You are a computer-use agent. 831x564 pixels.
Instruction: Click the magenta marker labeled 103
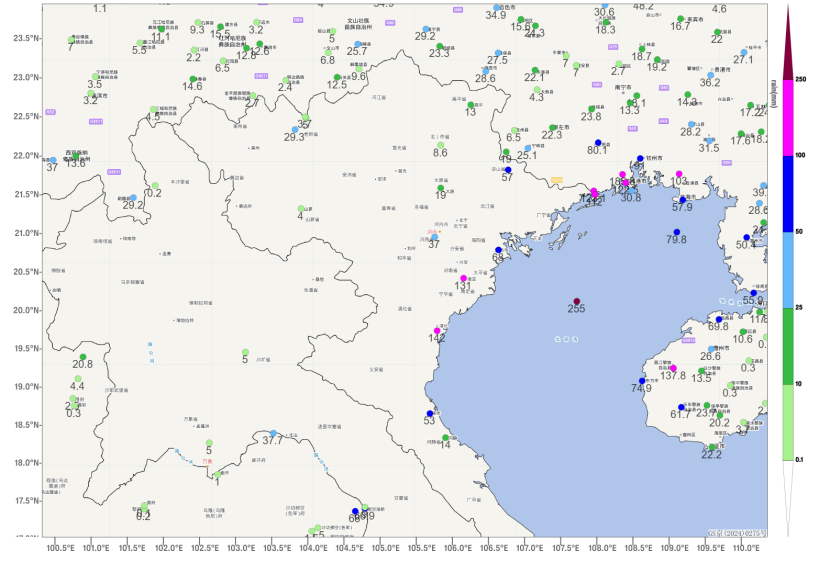[x=679, y=174]
